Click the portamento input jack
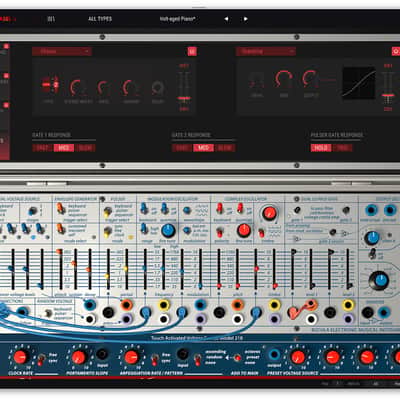 pyautogui.click(x=102, y=354)
